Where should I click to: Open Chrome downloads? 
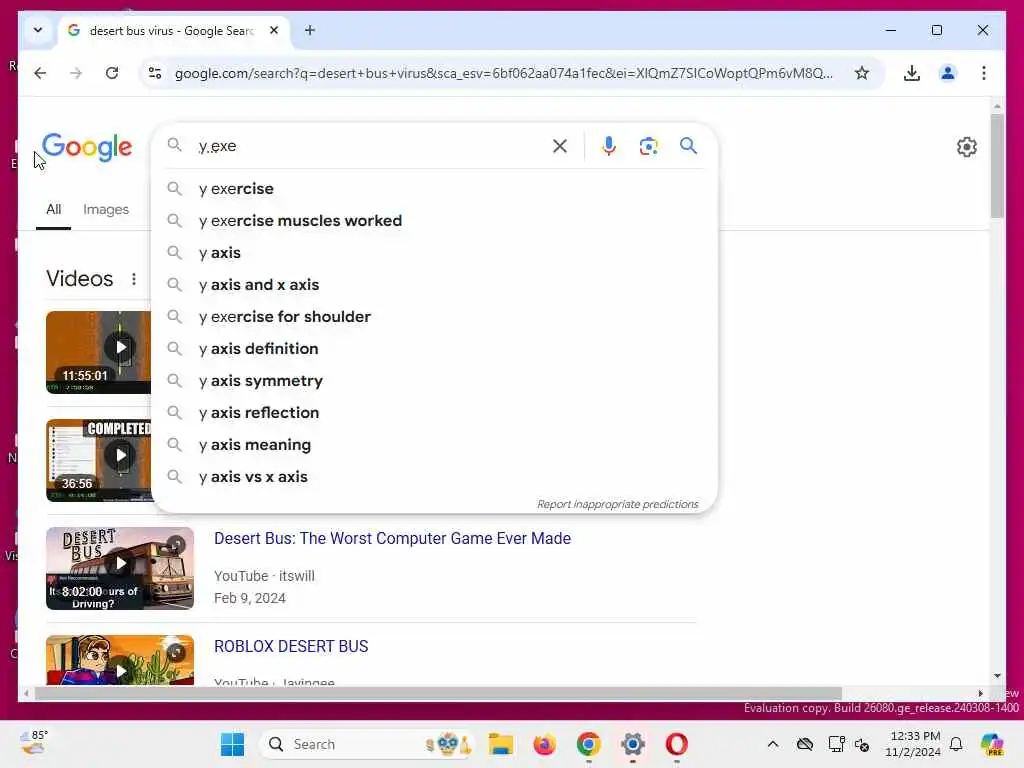pos(912,73)
